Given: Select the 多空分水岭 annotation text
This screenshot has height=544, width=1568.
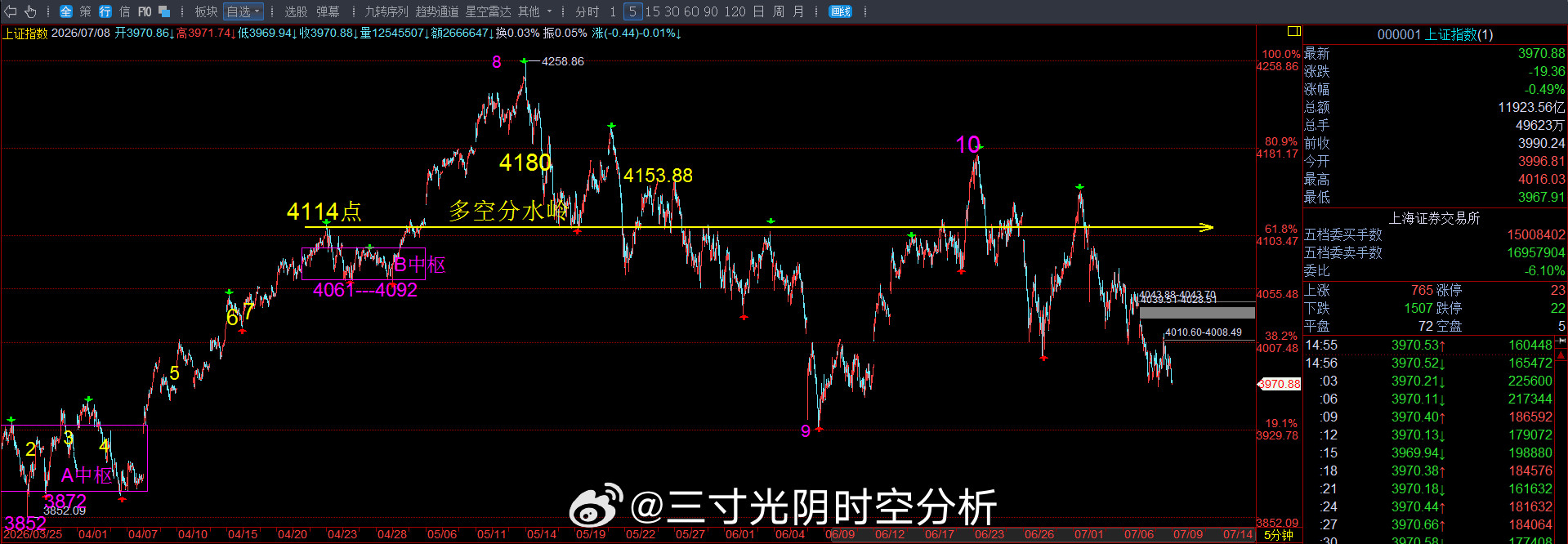Looking at the screenshot, I should tap(507, 211).
